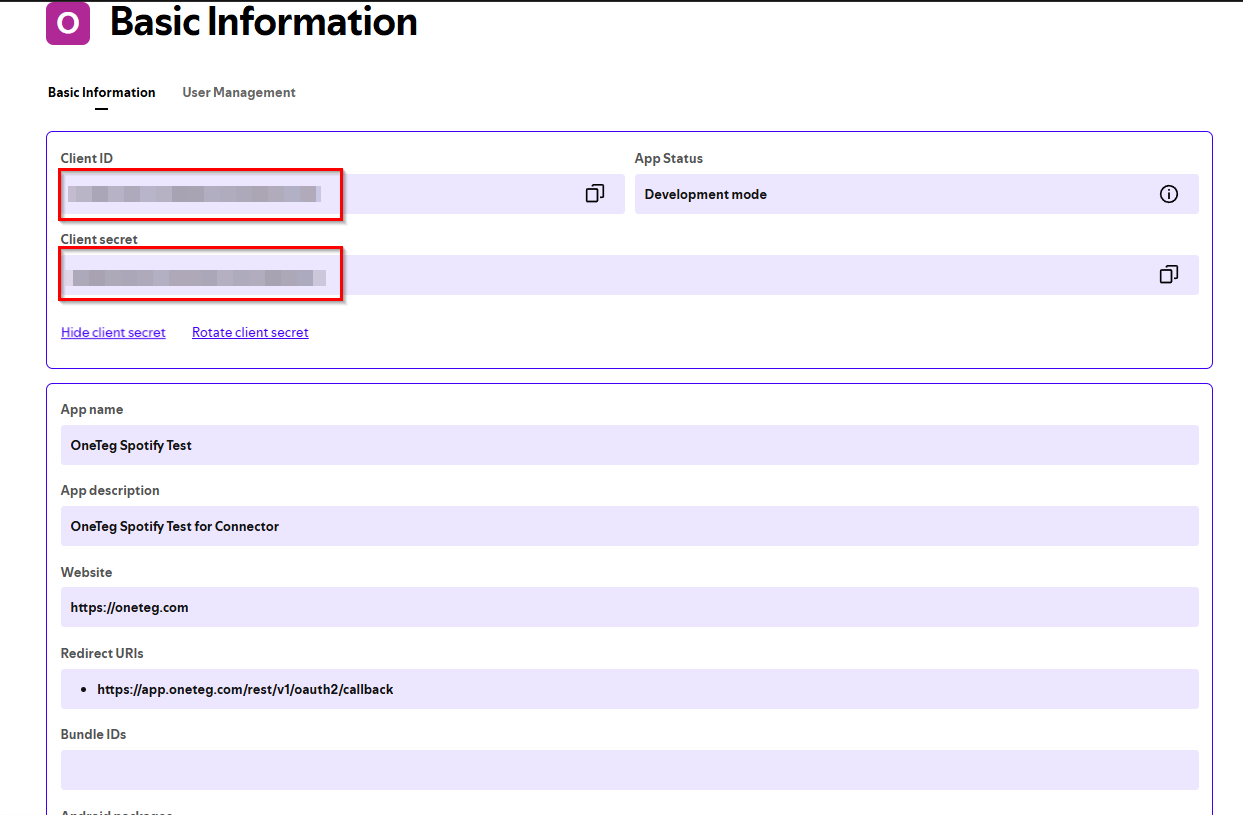Click the empty Bundle IDs field

coord(629,770)
